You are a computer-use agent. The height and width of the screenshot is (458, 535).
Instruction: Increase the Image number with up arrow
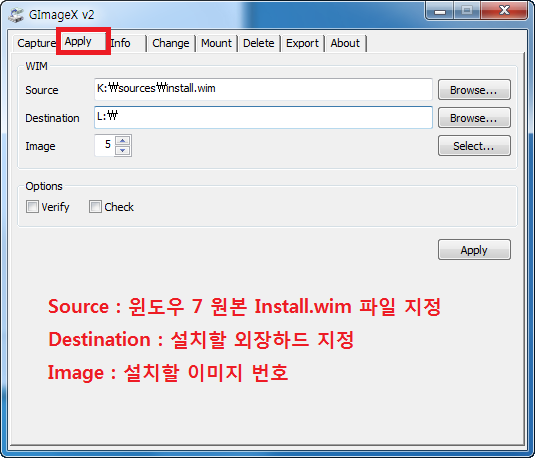[123, 140]
